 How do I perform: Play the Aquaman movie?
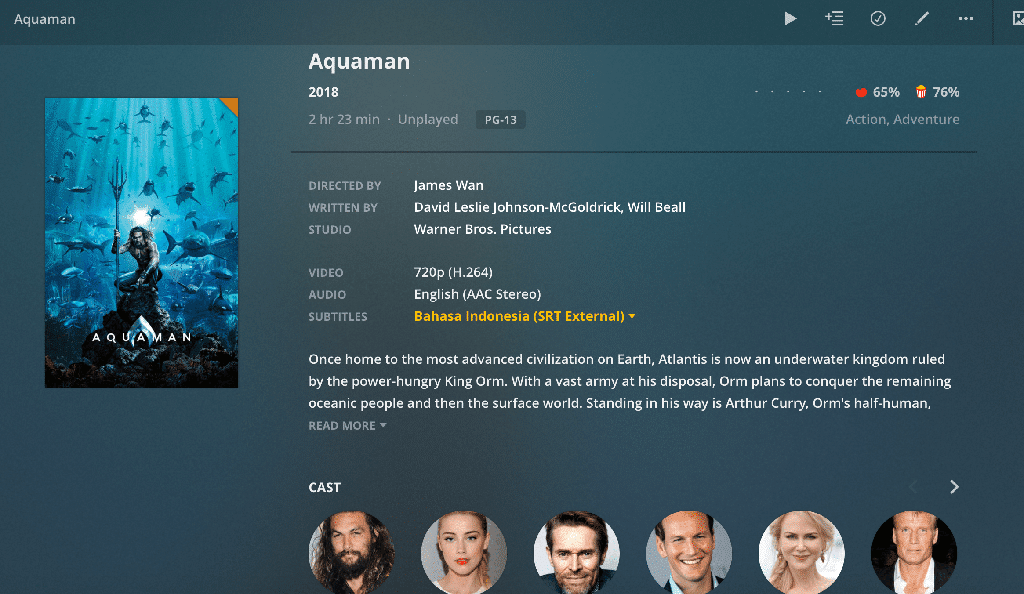coord(790,18)
